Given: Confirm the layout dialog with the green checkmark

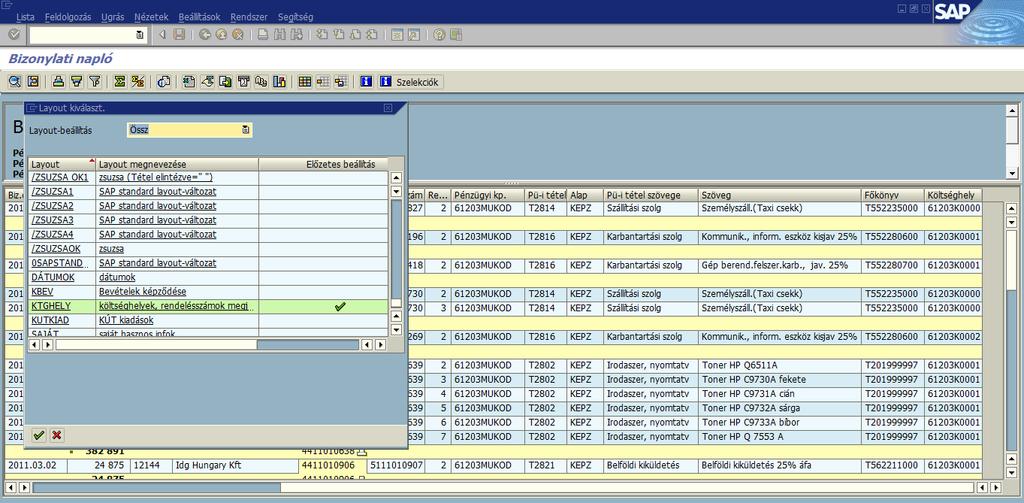Looking at the screenshot, I should click(39, 435).
